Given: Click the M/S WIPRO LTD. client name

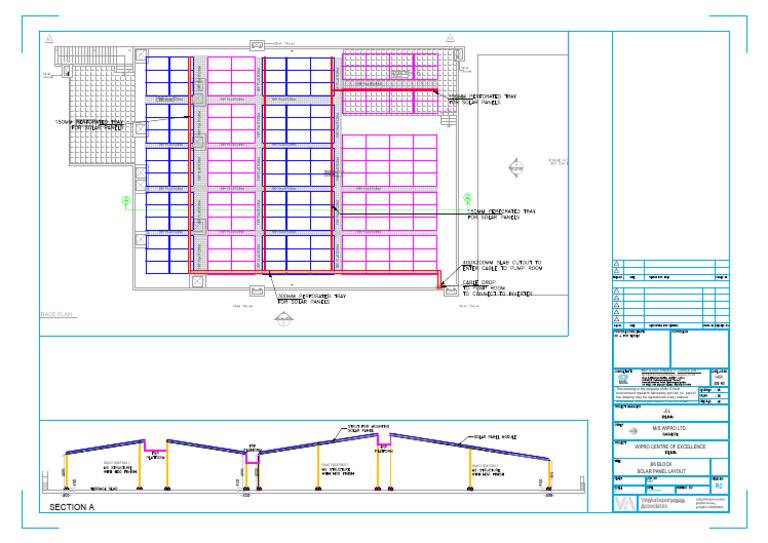Looking at the screenshot, I should tap(669, 428).
